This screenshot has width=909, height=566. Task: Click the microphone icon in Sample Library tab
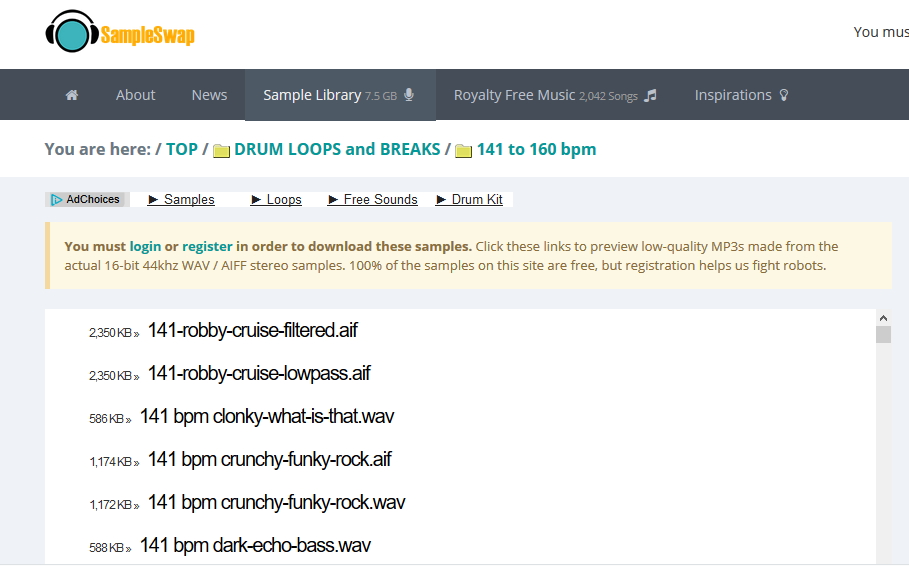pyautogui.click(x=409, y=95)
